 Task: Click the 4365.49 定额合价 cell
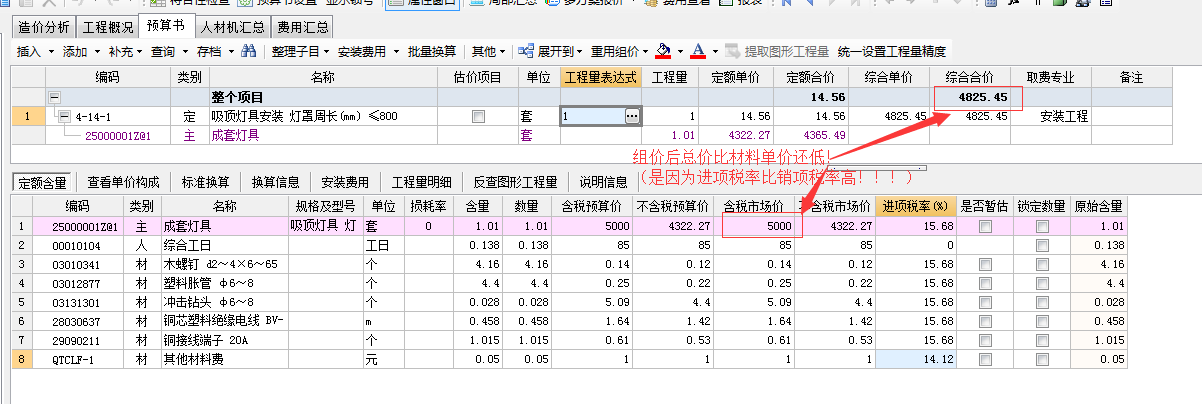coord(810,135)
